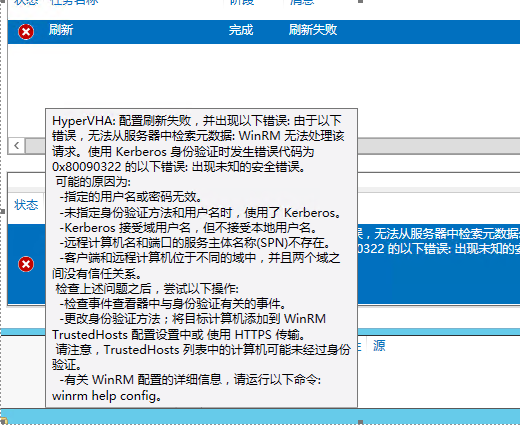The image size is (520, 428).
Task: Select the 刷新 task name cell
Action: (61, 30)
